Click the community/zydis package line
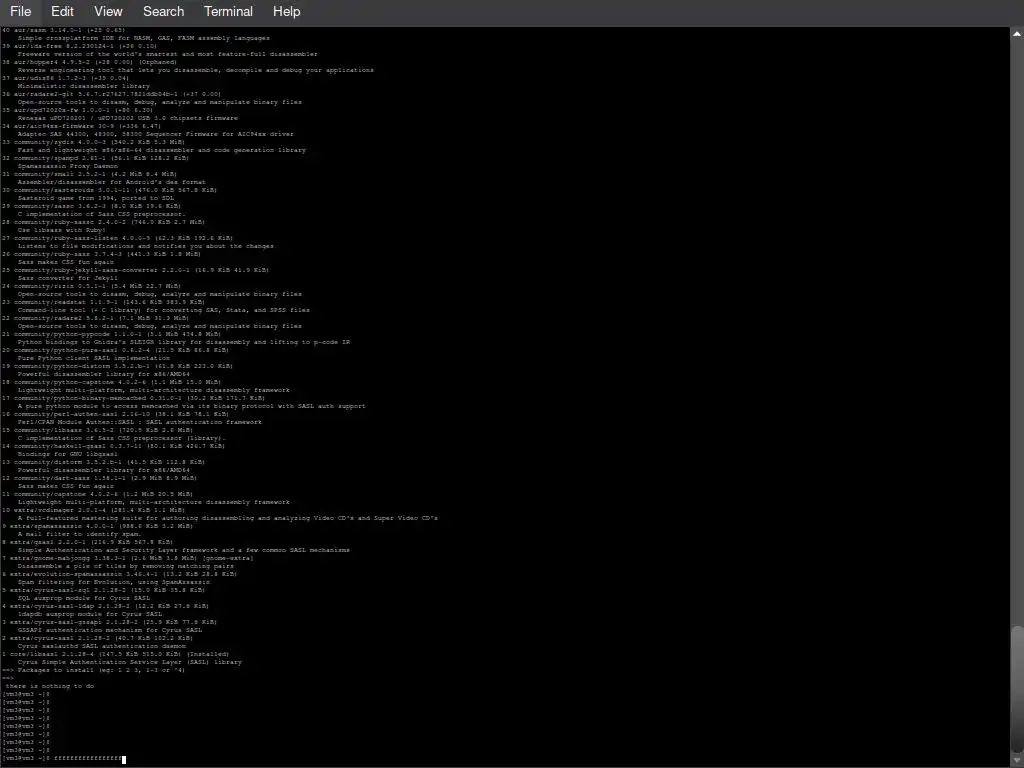This screenshot has width=1024, height=768. point(93,142)
